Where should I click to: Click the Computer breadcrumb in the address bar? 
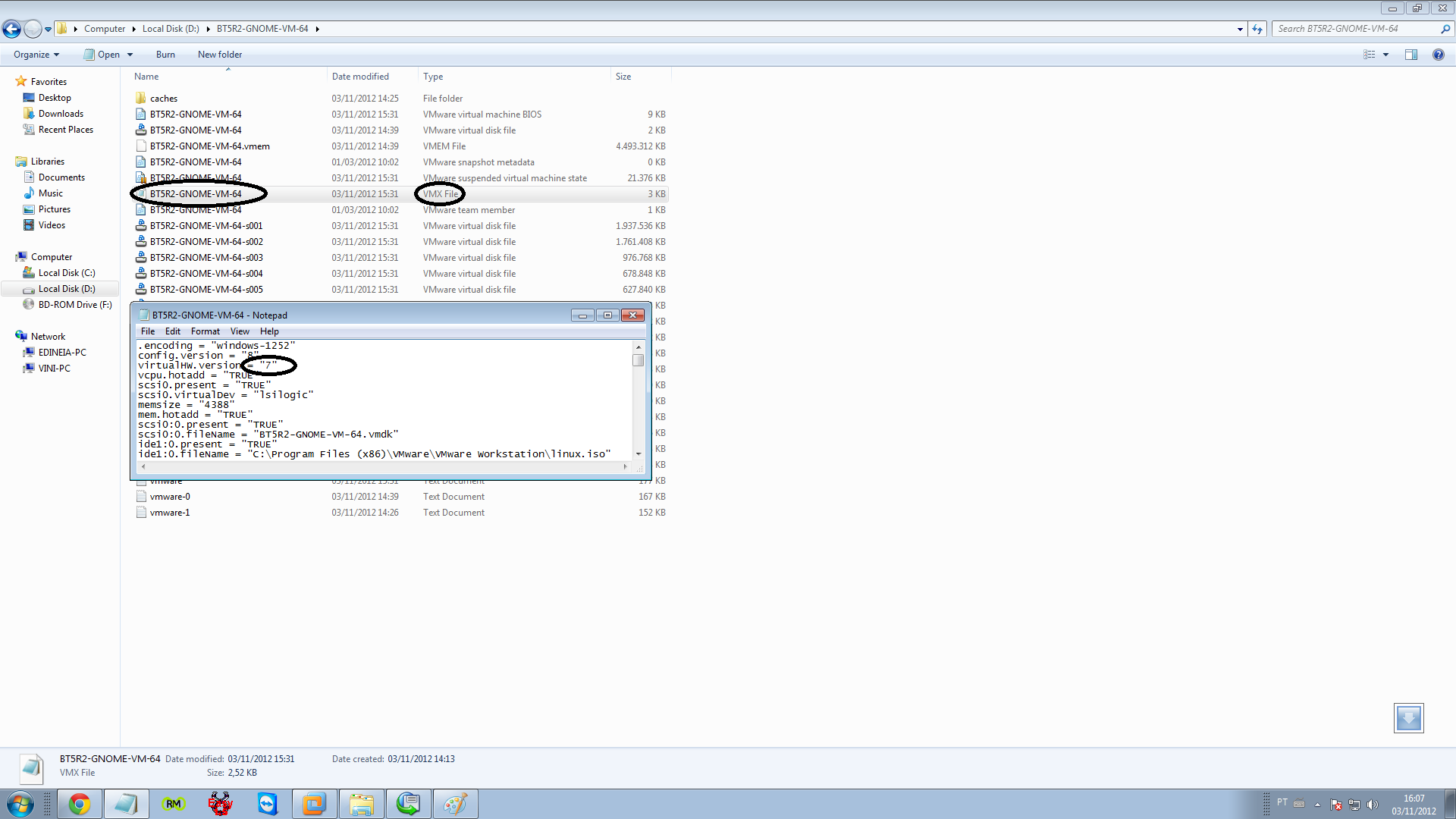click(x=105, y=29)
